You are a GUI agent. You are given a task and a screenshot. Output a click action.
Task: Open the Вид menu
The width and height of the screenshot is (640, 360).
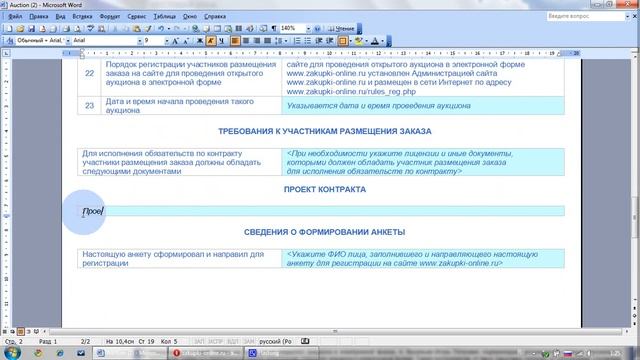[x=60, y=16]
